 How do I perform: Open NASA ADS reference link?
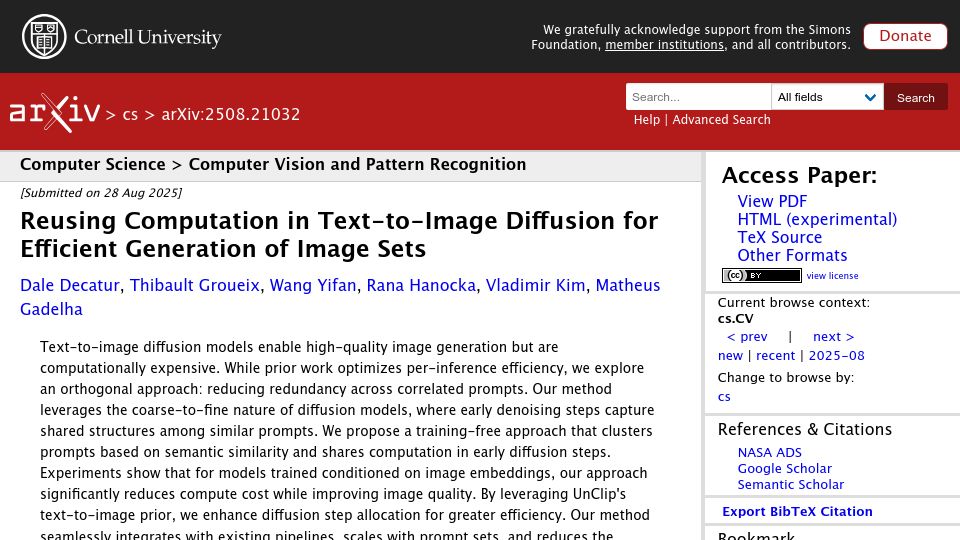point(770,452)
